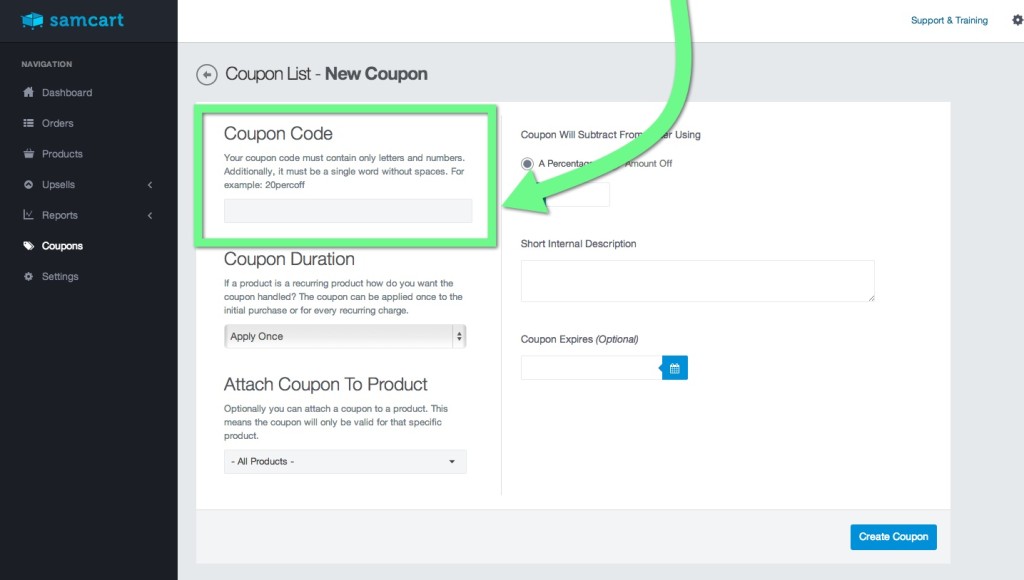The width and height of the screenshot is (1024, 580).
Task: Open Support & Training
Action: pyautogui.click(x=948, y=19)
